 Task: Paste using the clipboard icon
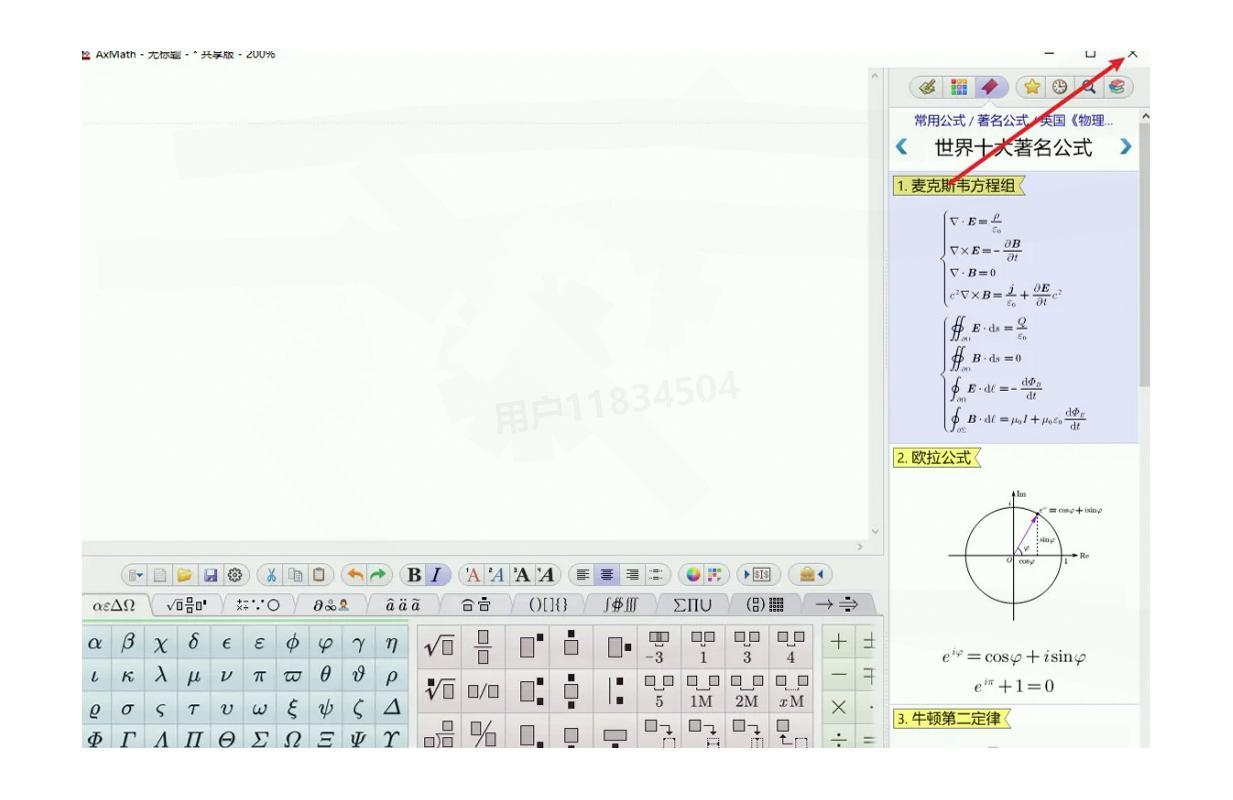coord(318,575)
